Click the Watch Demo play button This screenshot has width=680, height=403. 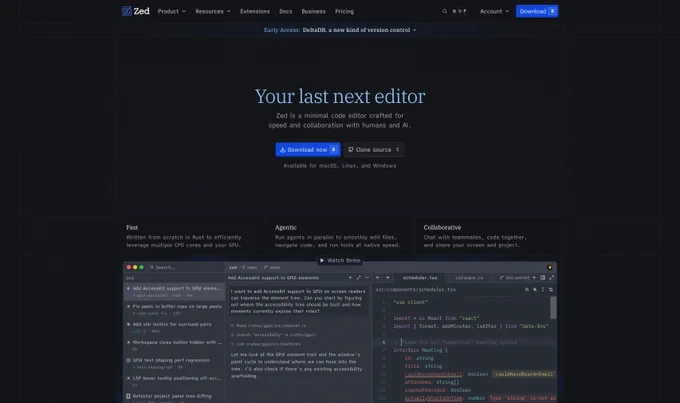340,260
